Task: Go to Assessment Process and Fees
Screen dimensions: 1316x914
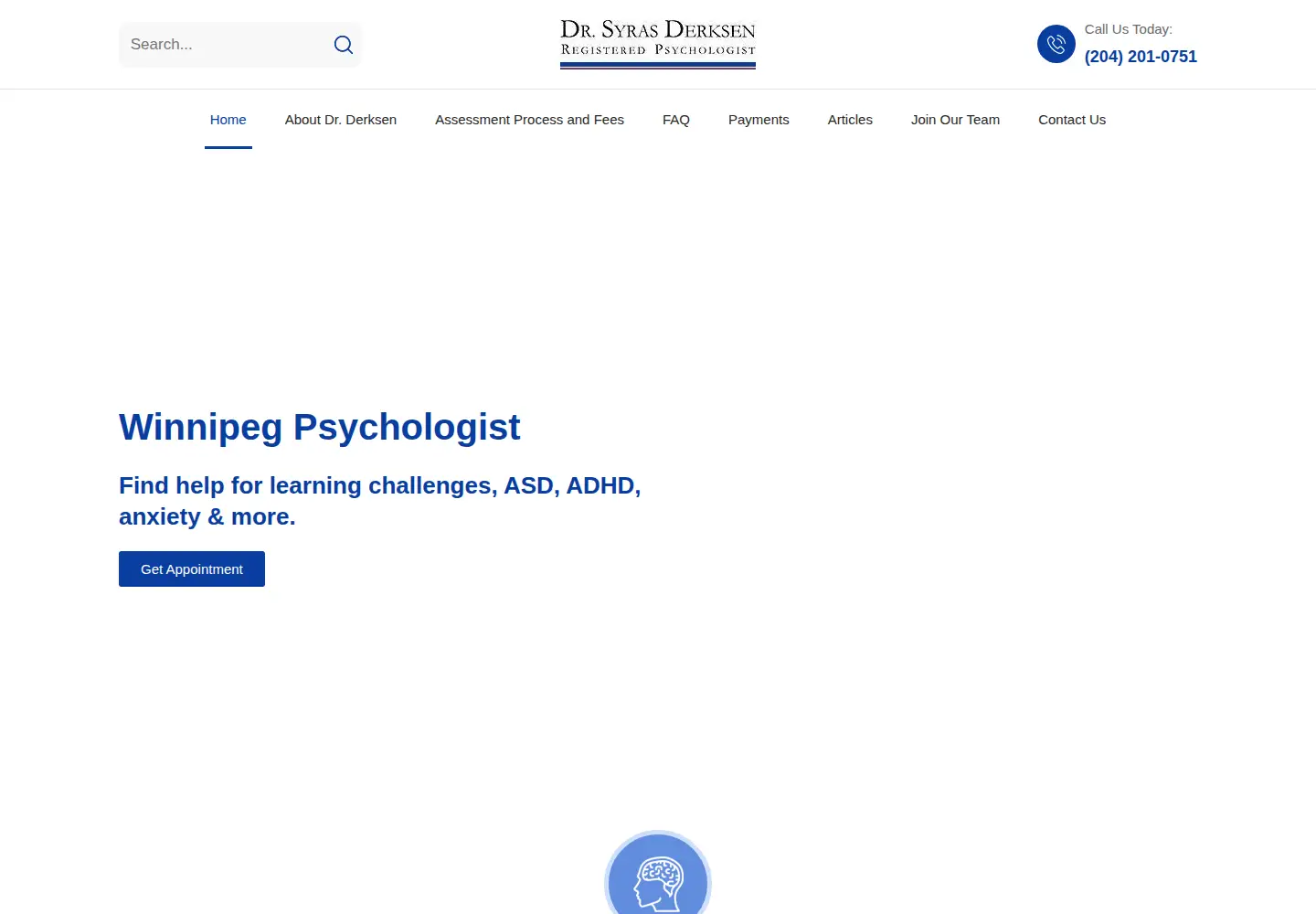Action: [x=529, y=120]
